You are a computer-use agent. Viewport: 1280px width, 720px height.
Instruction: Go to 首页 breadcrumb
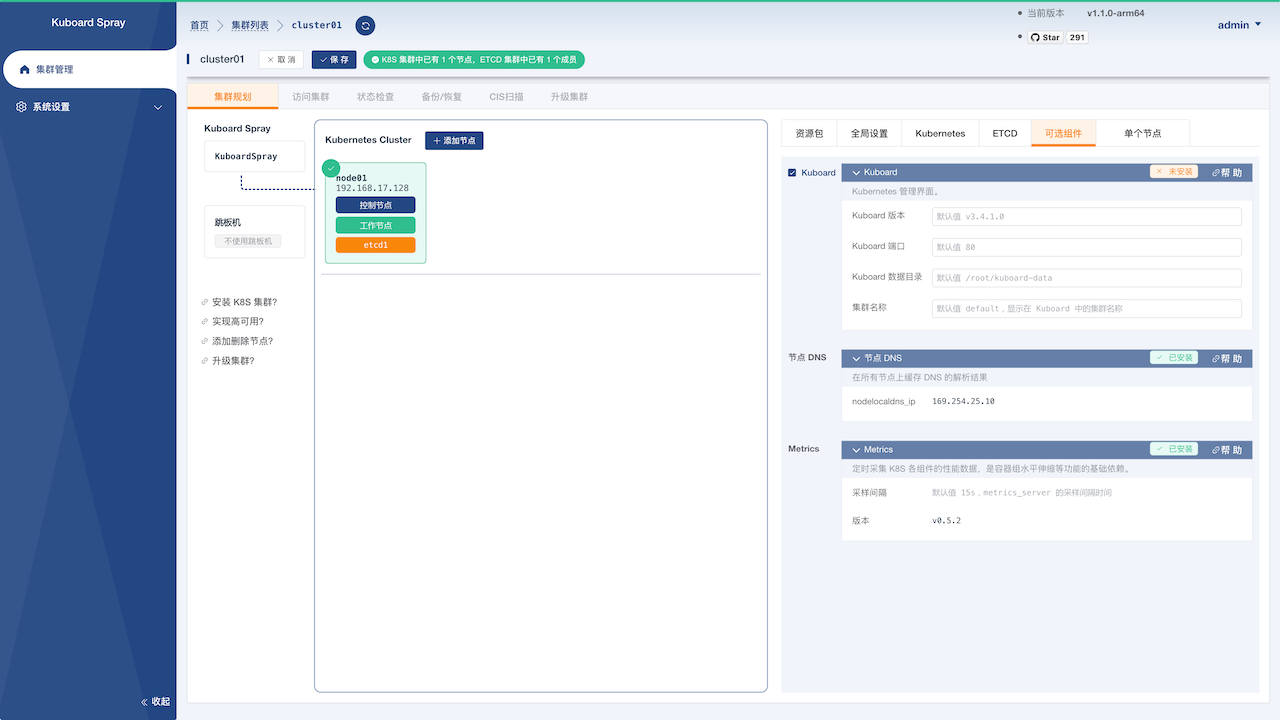[200, 26]
